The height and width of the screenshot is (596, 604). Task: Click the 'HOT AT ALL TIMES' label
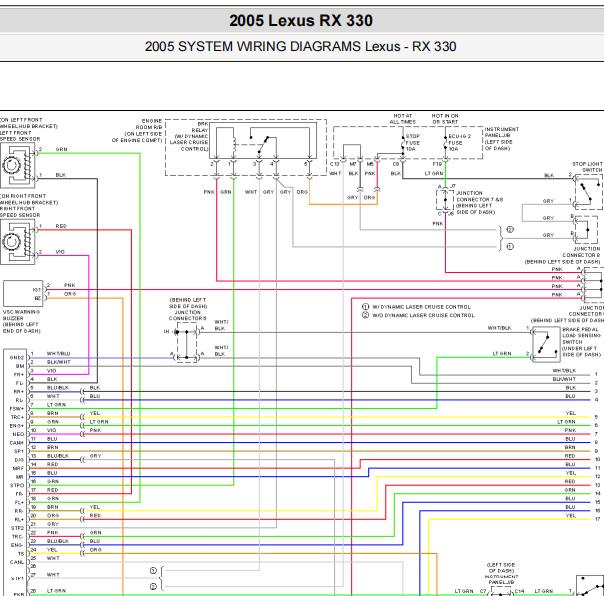(403, 119)
